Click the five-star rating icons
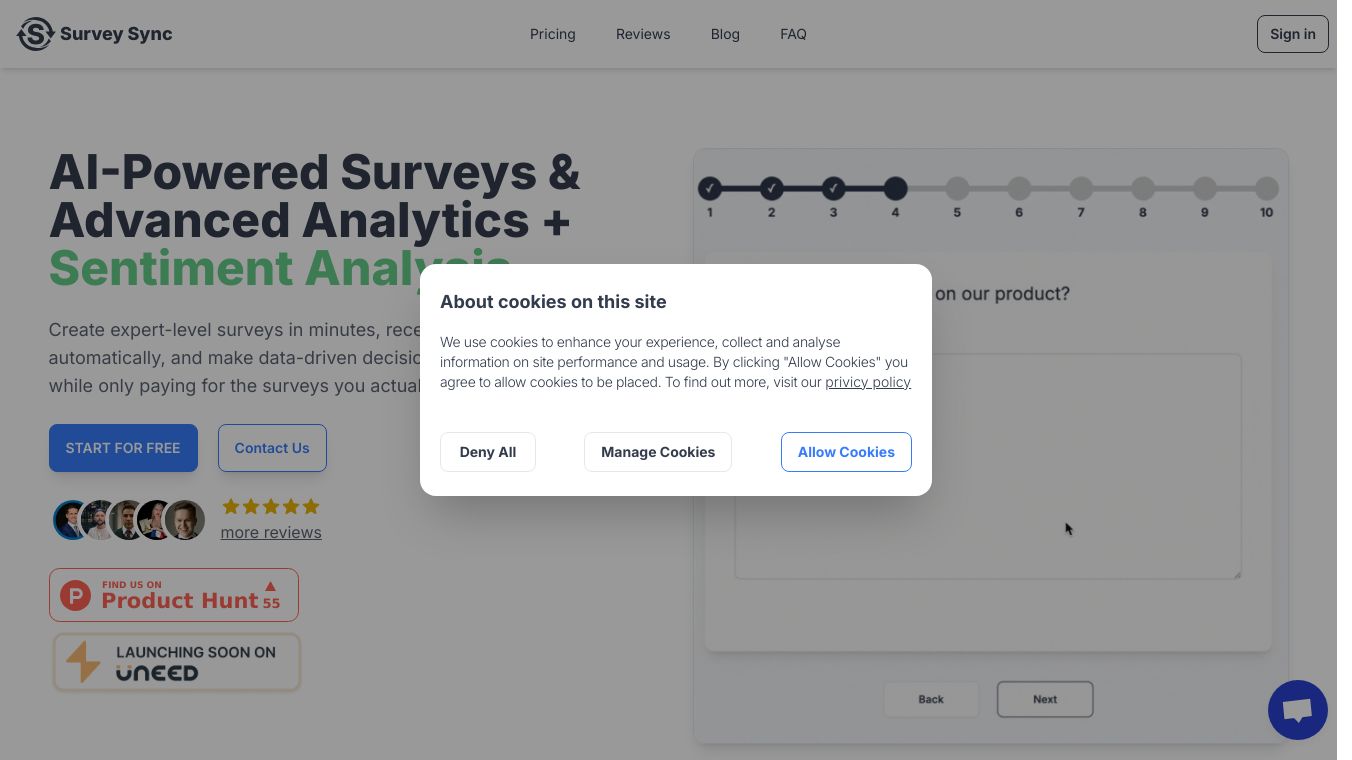This screenshot has height=760, width=1352. tap(271, 506)
